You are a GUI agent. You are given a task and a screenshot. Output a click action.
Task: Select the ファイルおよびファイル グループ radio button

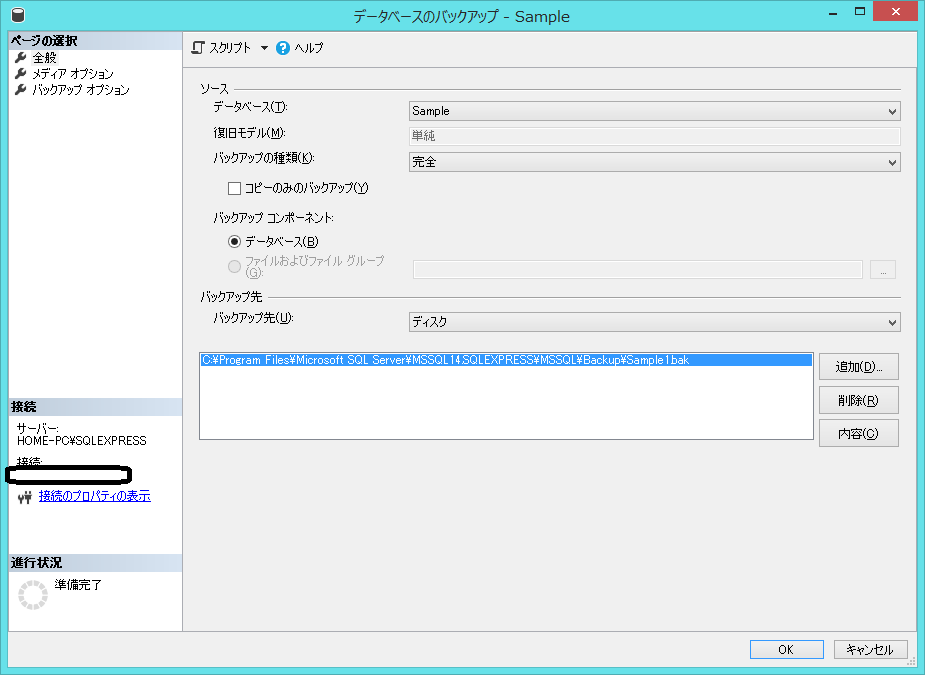(x=234, y=266)
